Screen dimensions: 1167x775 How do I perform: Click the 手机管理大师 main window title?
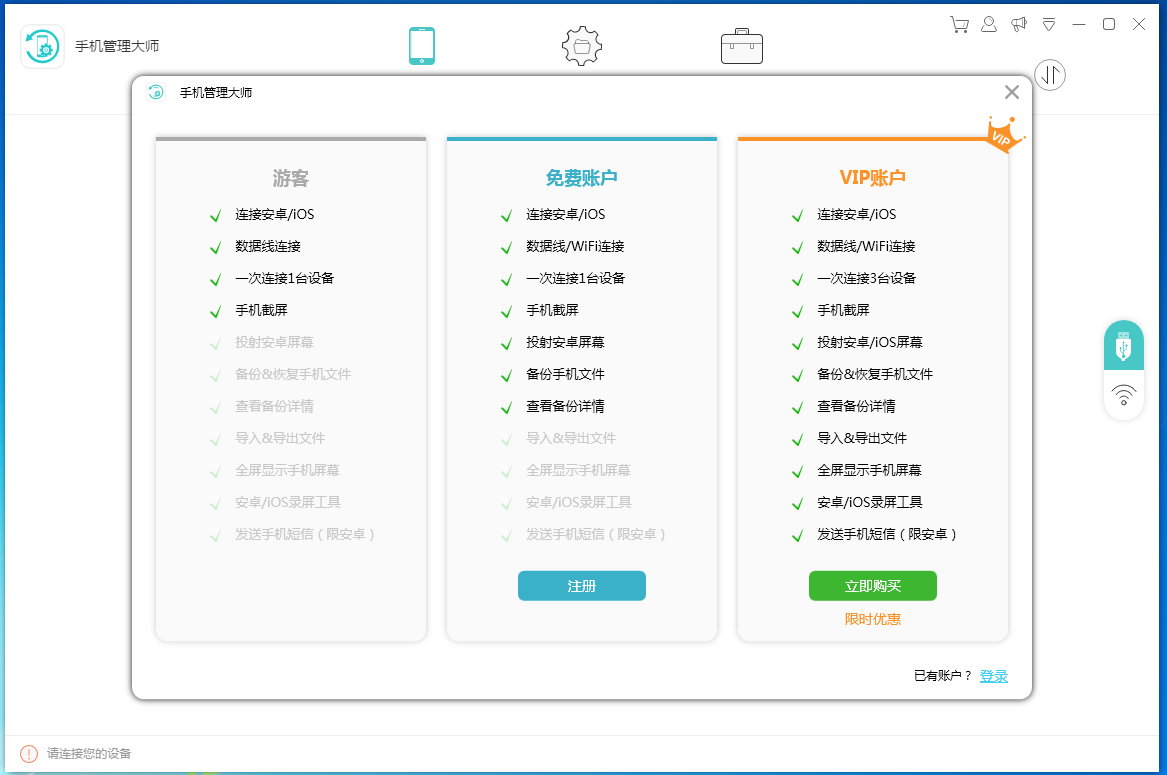(117, 46)
